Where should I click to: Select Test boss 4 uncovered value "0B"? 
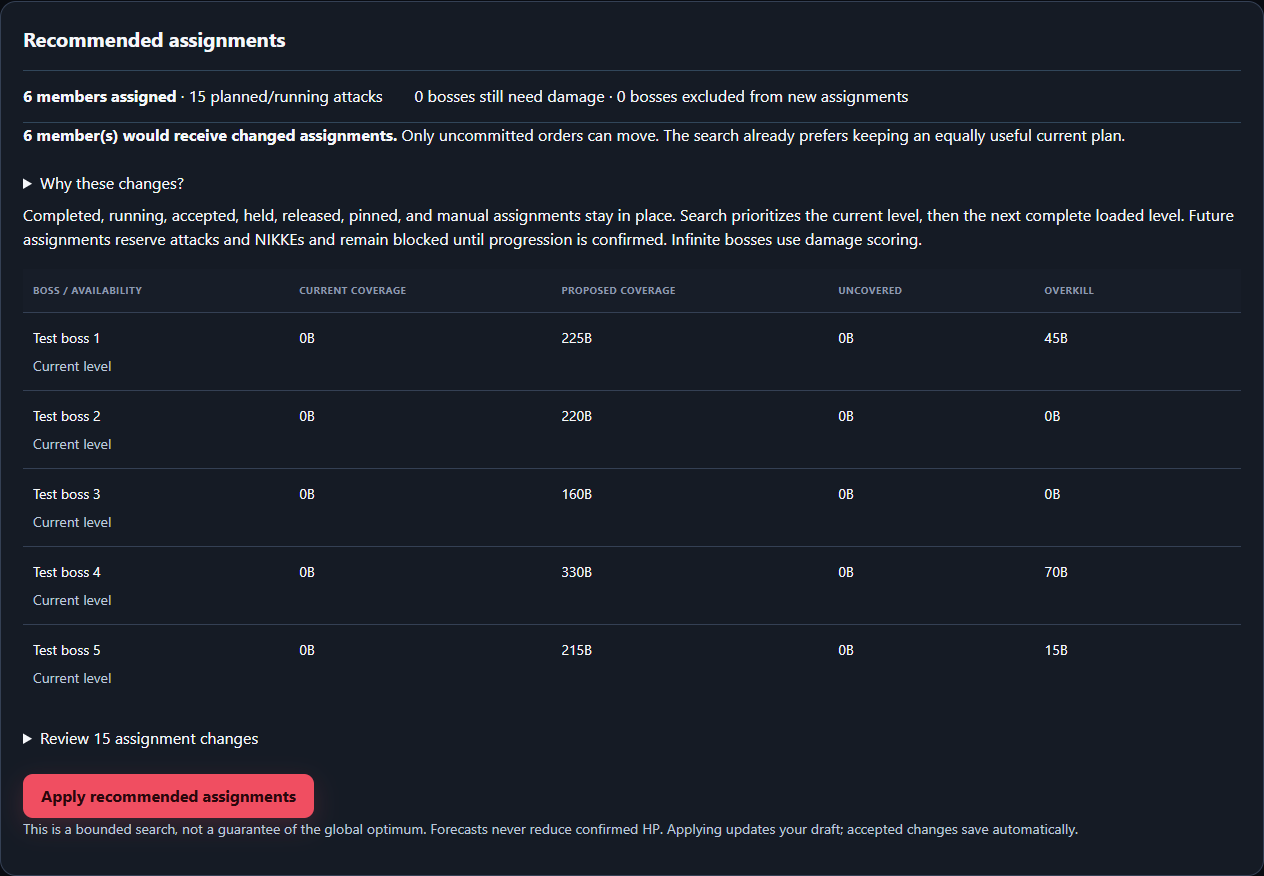coord(846,572)
